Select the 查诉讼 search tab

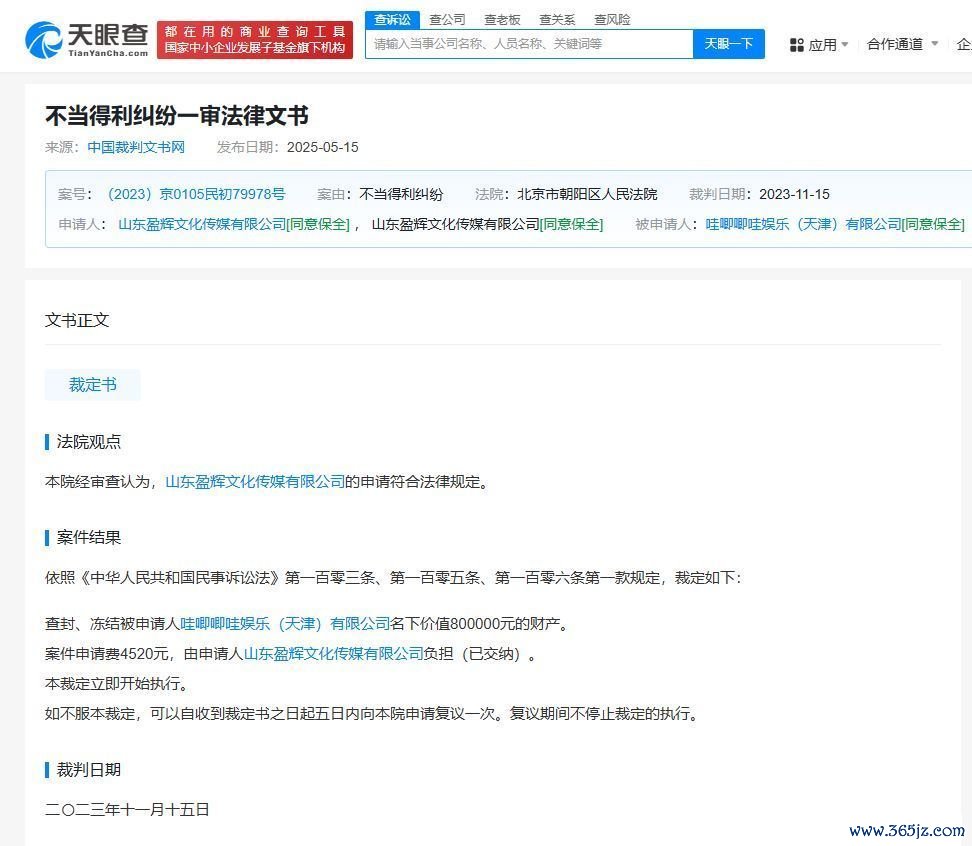[x=392, y=19]
